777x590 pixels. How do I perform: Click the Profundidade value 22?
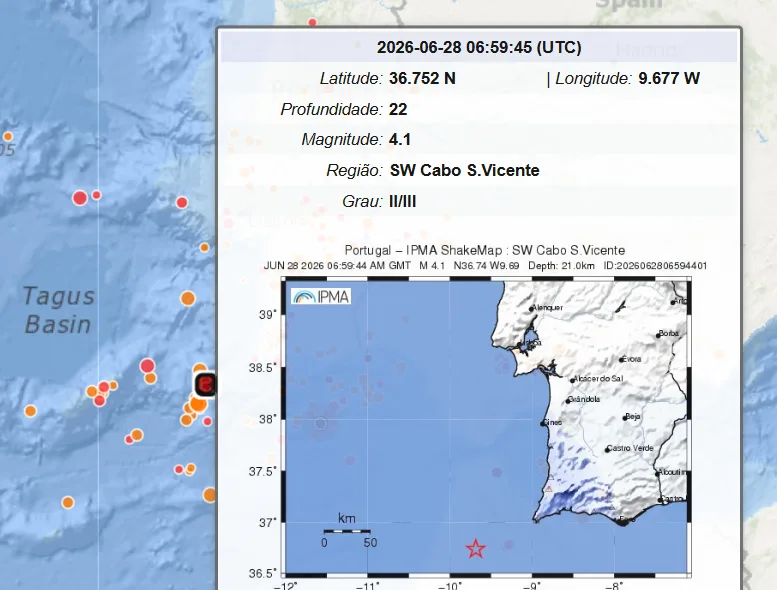click(x=398, y=109)
